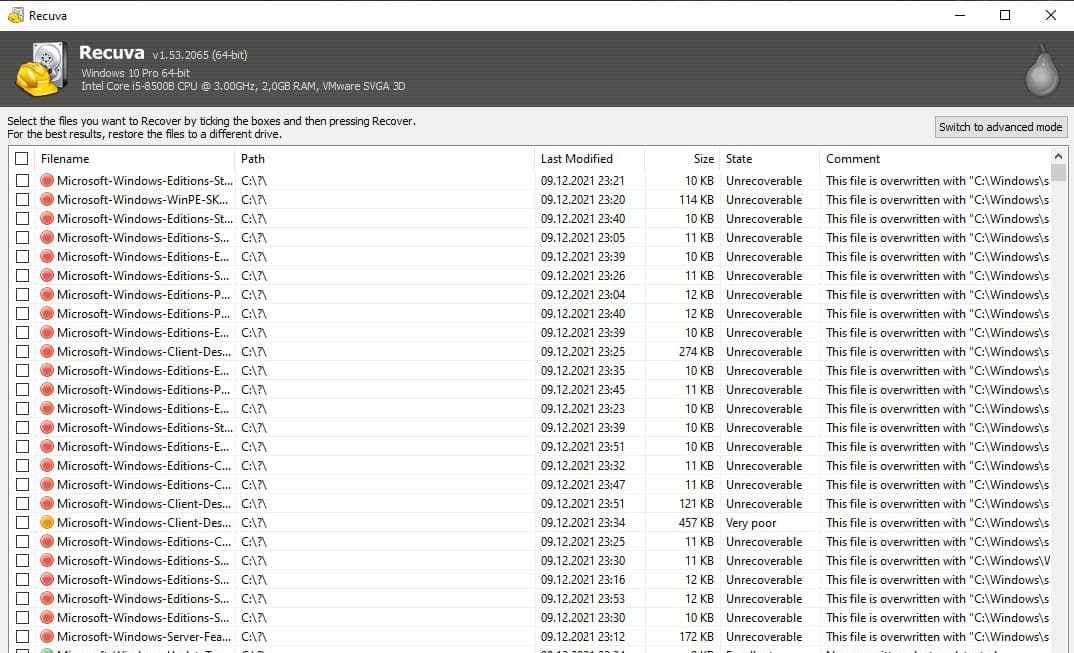Tick the select-all checkbox in the header row
The image size is (1074, 653).
coord(22,158)
